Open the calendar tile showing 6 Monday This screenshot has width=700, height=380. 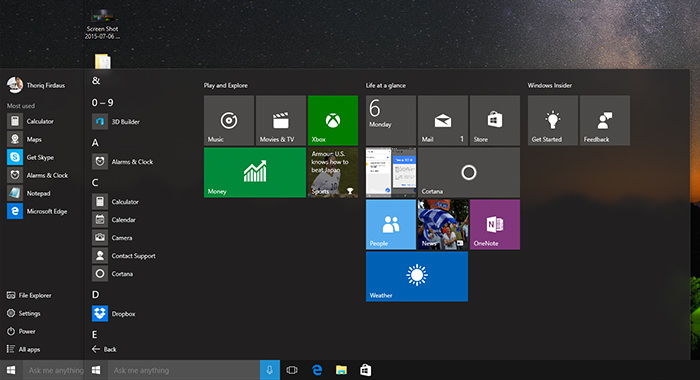pyautogui.click(x=391, y=120)
